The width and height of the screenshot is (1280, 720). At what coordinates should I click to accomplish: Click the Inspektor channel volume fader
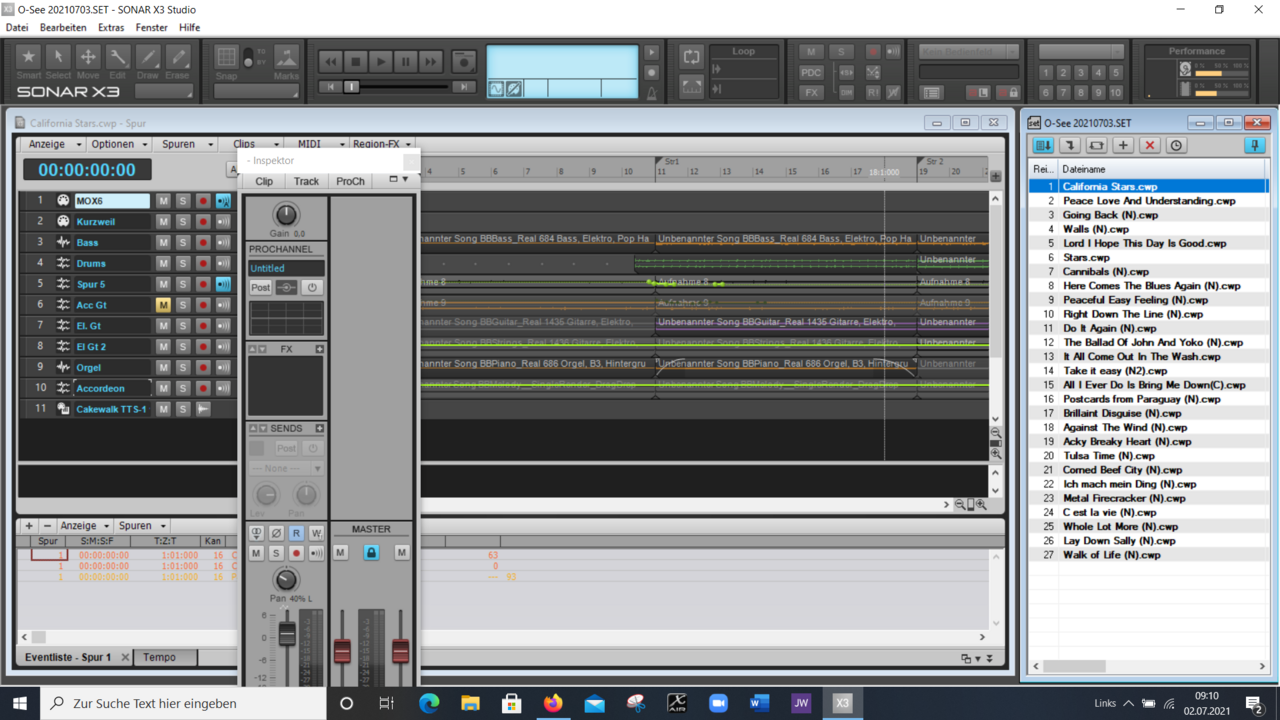click(287, 633)
